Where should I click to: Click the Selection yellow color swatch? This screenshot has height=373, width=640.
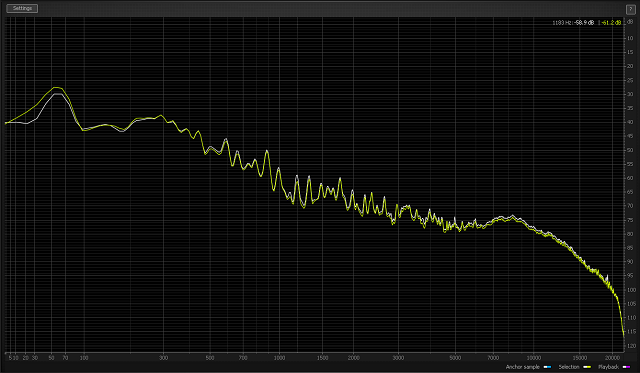(x=587, y=367)
